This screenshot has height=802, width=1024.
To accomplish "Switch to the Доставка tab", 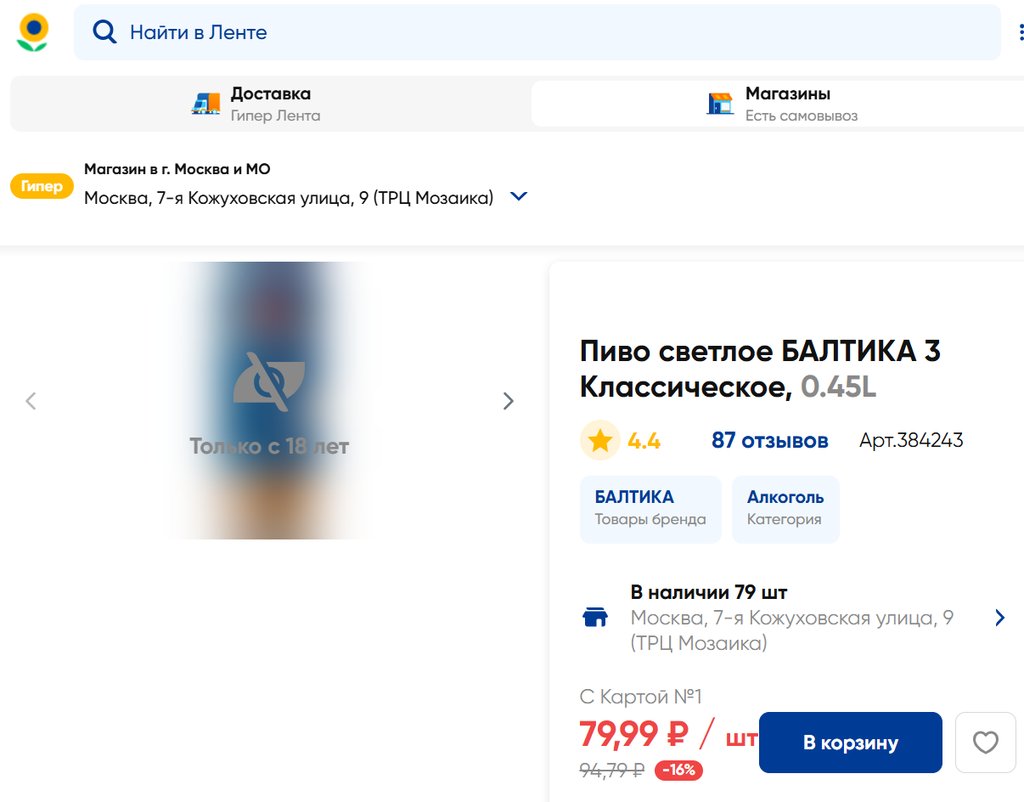I will point(270,103).
